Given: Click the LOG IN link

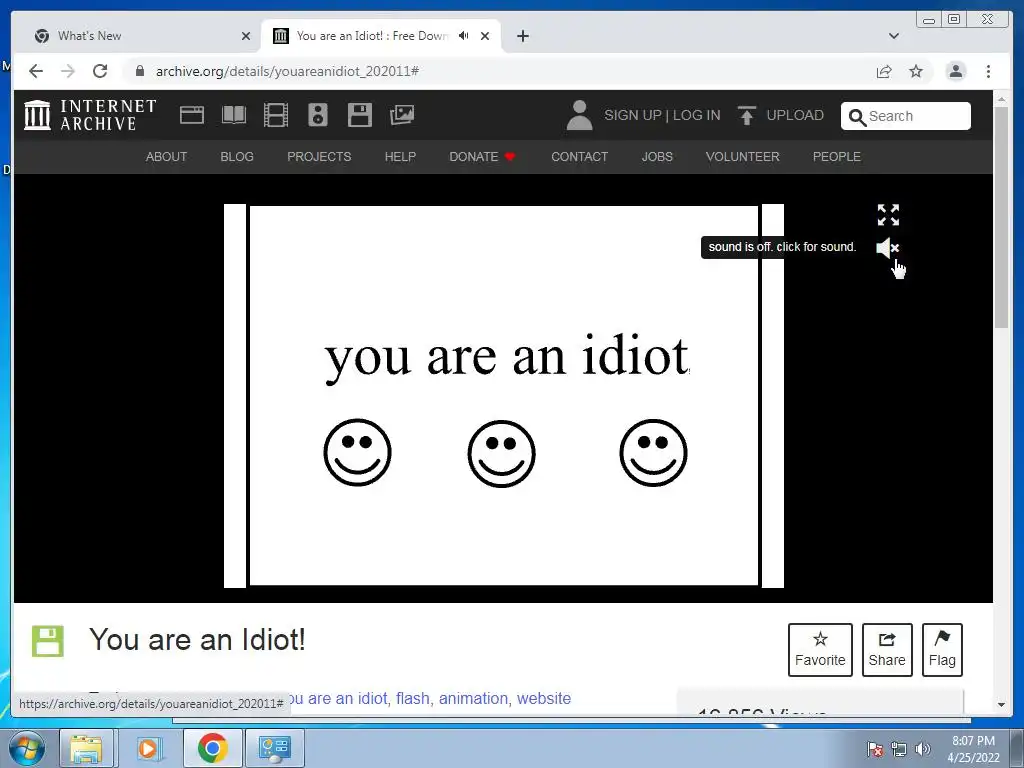Looking at the screenshot, I should pos(697,116).
